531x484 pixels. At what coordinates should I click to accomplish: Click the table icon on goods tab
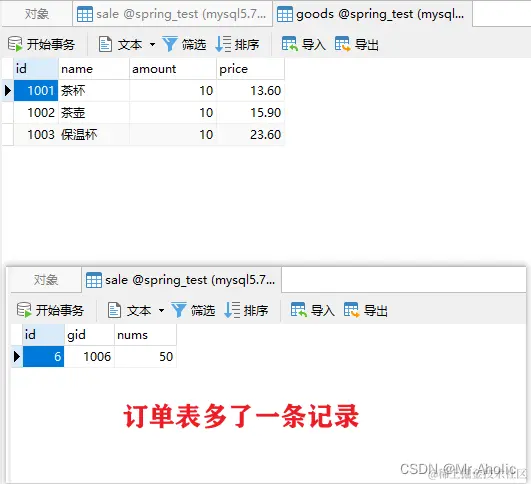[x=285, y=14]
